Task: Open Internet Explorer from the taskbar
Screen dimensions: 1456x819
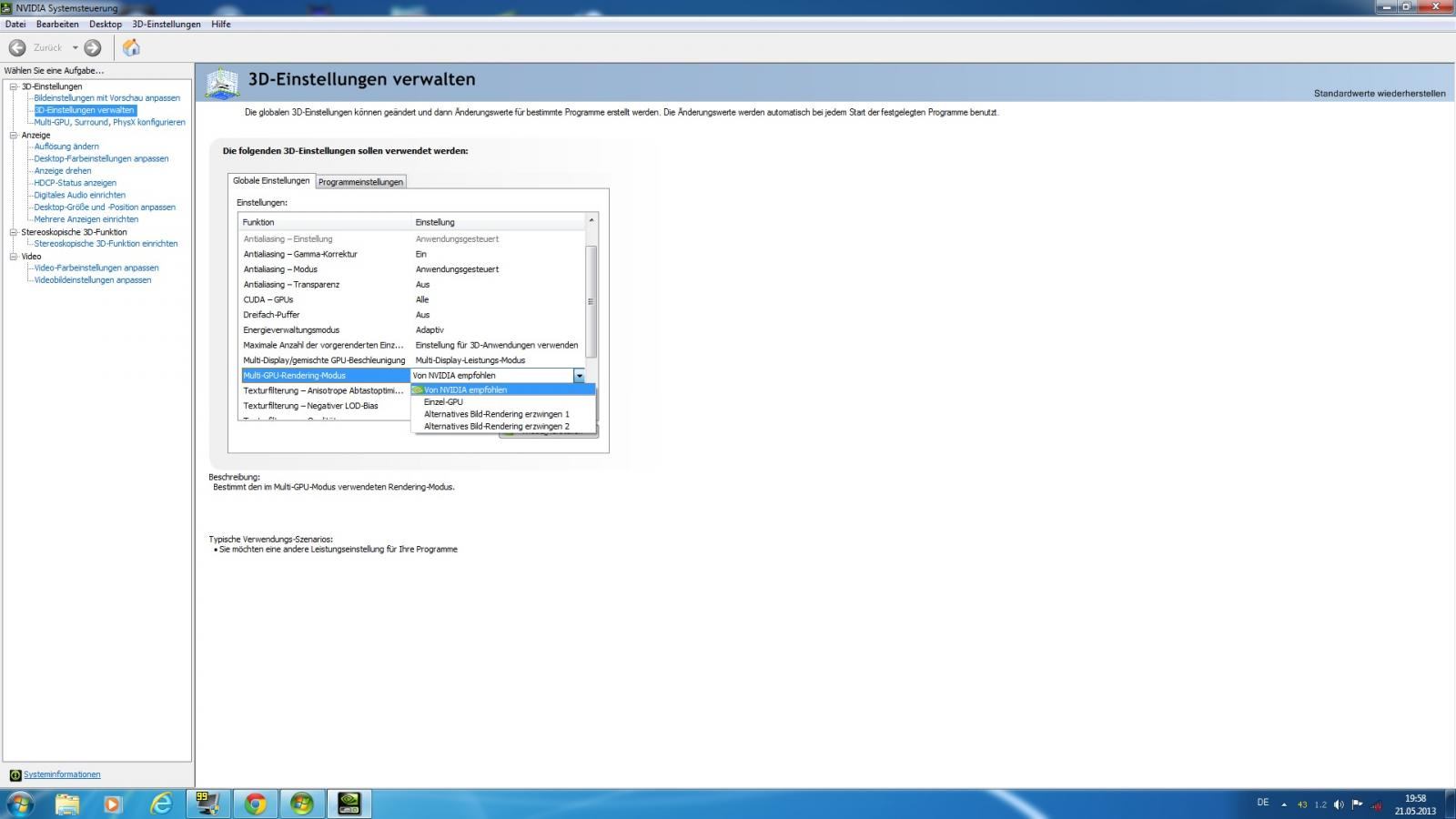Action: [x=161, y=804]
